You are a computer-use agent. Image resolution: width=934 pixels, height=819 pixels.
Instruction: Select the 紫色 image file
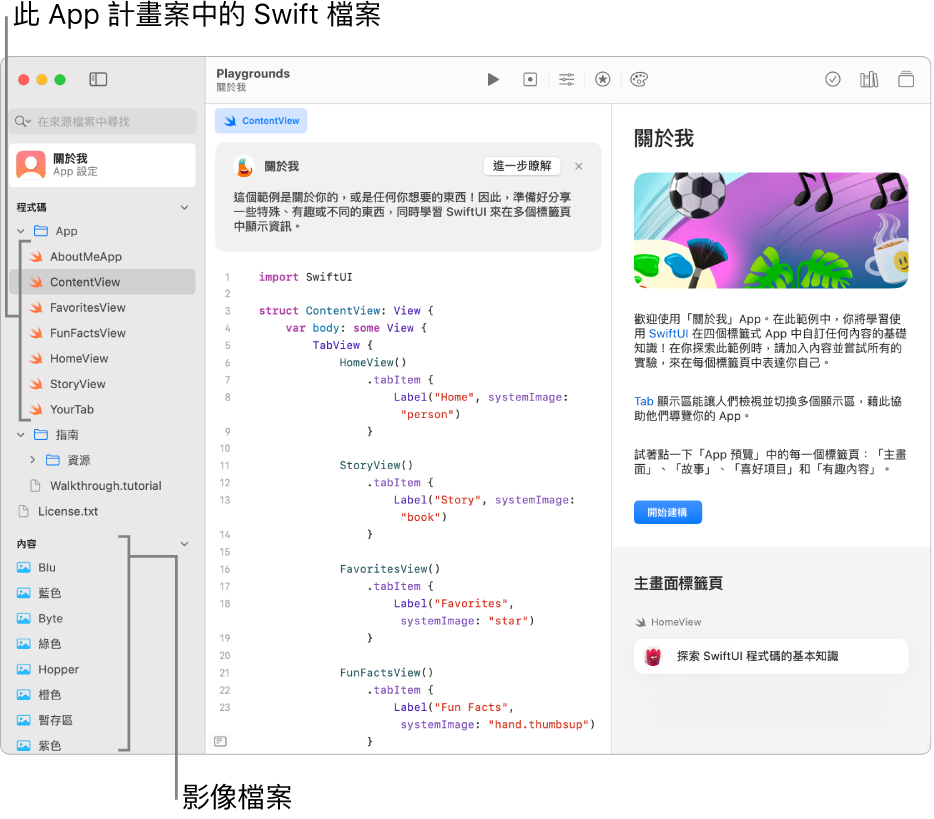(102, 746)
